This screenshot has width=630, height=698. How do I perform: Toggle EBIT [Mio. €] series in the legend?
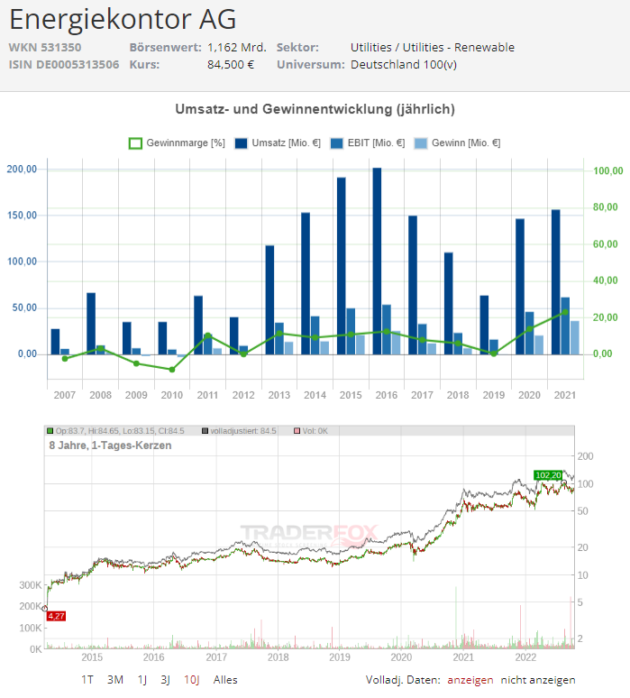tap(368, 143)
